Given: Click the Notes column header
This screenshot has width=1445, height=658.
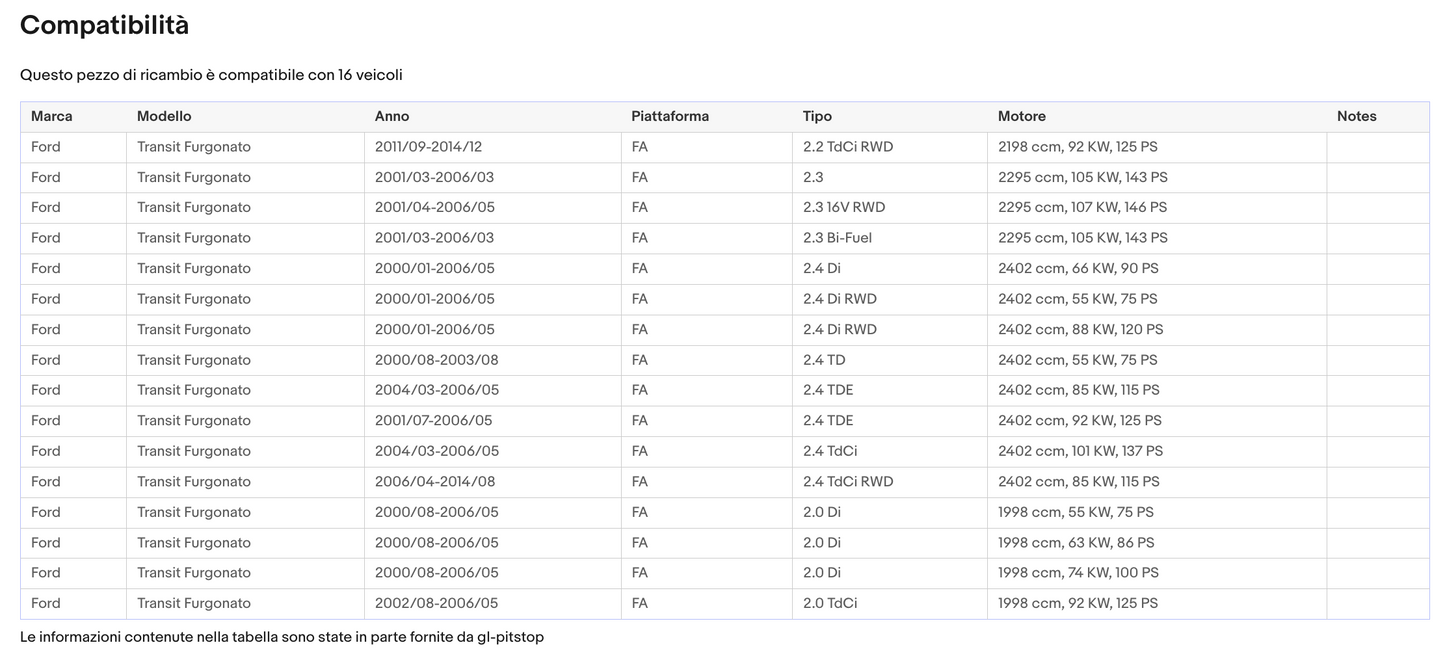Looking at the screenshot, I should [1356, 116].
